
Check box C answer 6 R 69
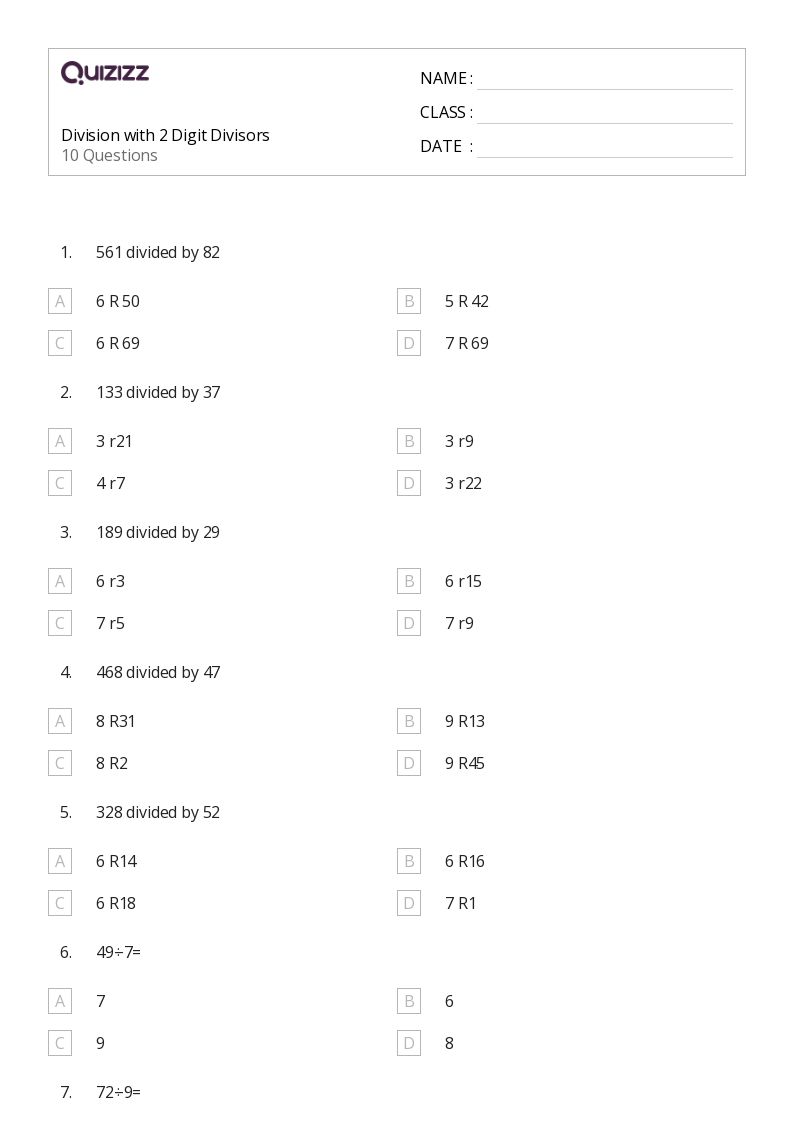pyautogui.click(x=60, y=343)
